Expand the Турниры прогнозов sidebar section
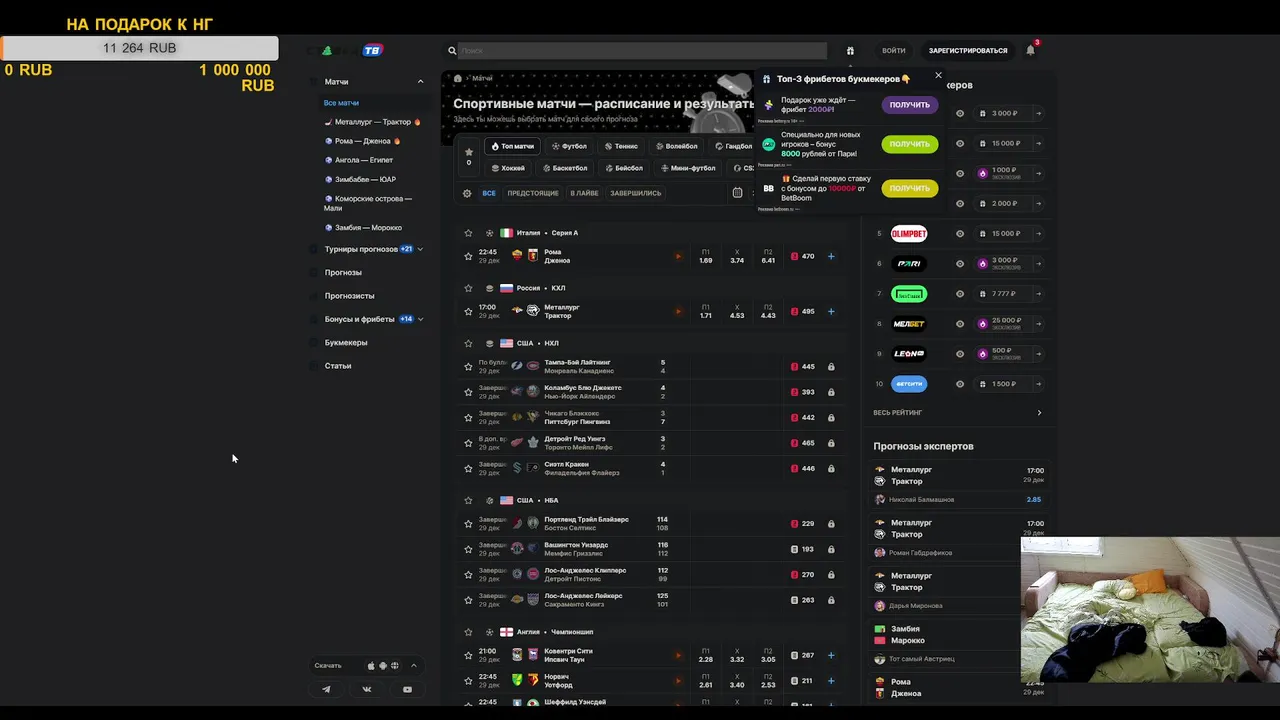Image resolution: width=1280 pixels, height=720 pixels. pyautogui.click(x=420, y=249)
